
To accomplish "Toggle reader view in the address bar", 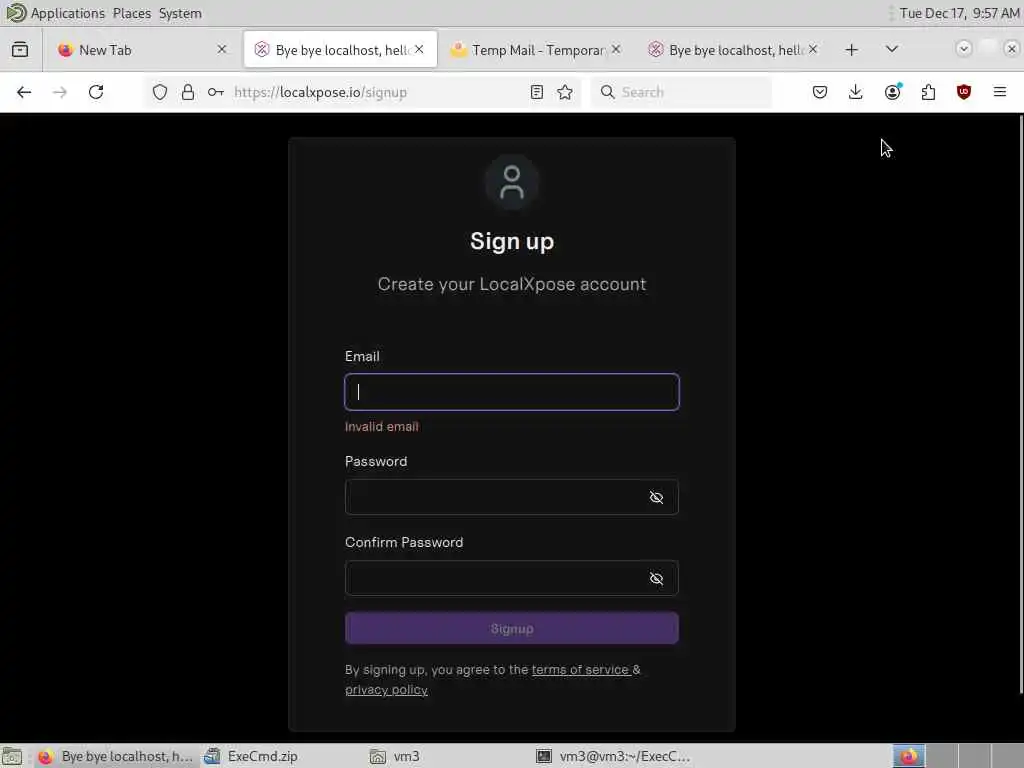I will (x=537, y=92).
